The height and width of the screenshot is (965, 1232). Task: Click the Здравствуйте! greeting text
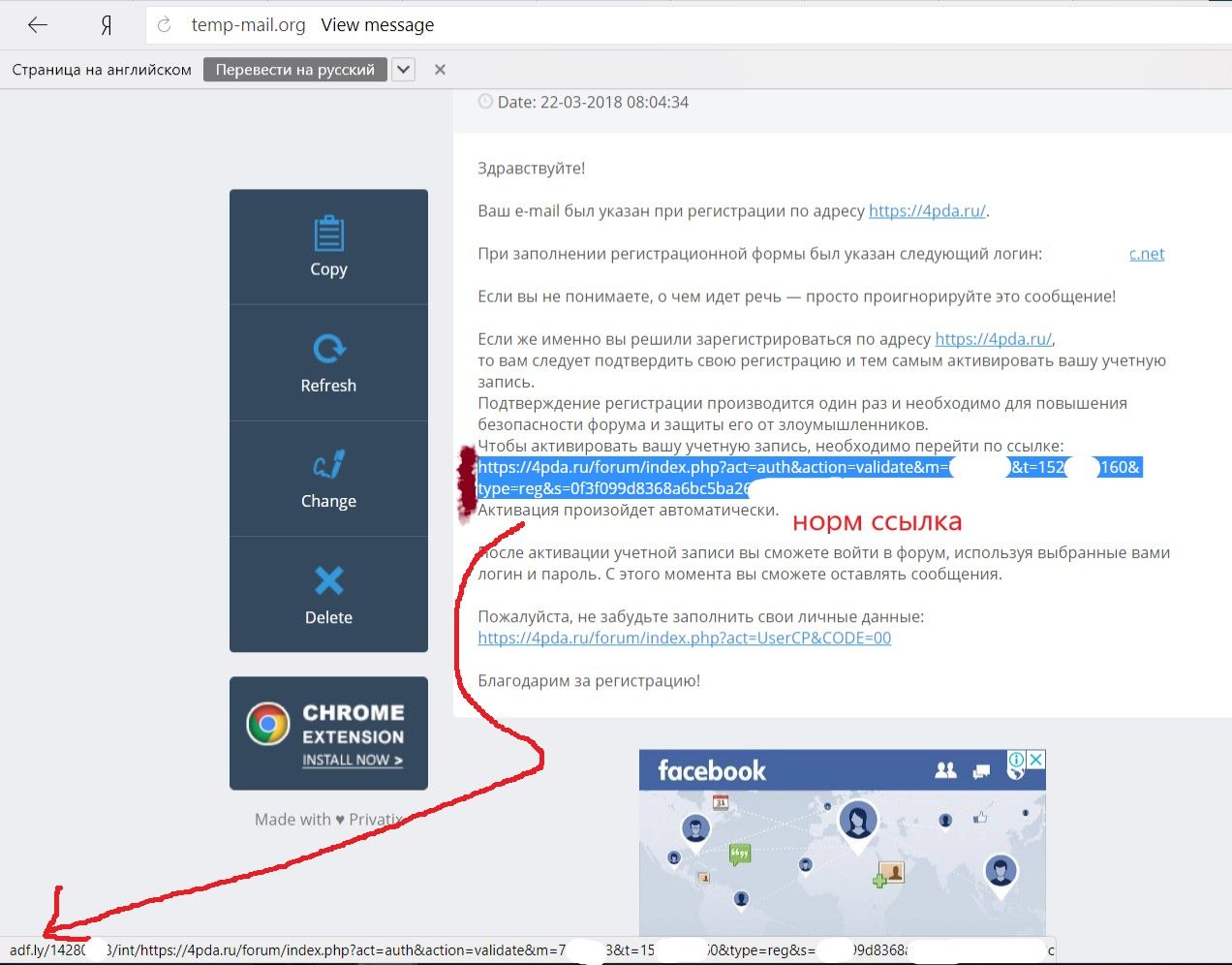pos(532,169)
